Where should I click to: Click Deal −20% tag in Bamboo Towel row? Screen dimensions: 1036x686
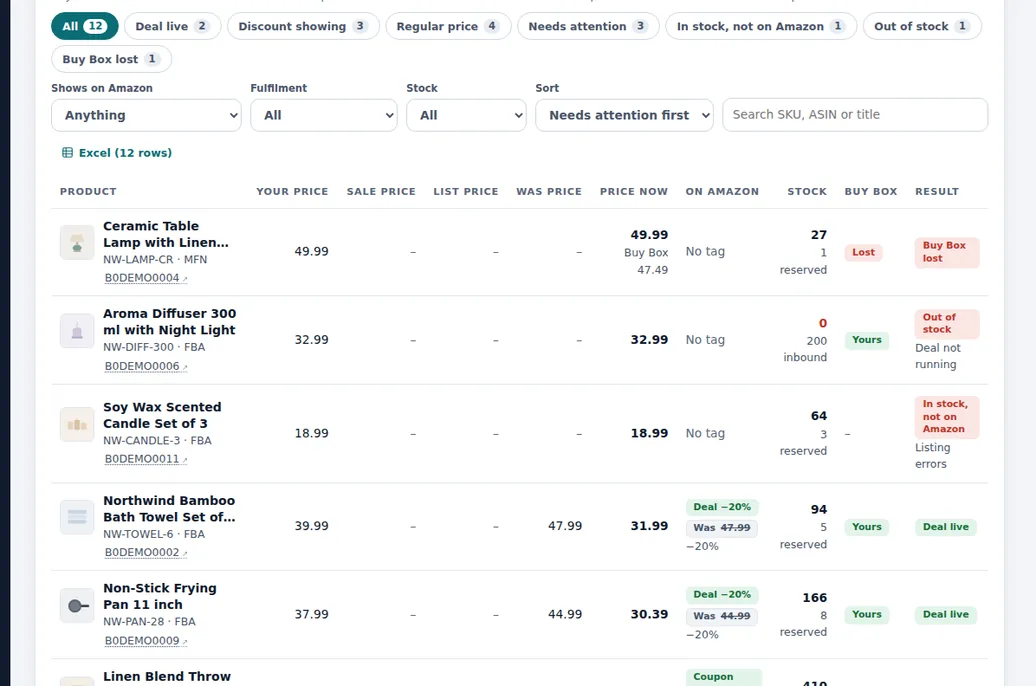(722, 507)
